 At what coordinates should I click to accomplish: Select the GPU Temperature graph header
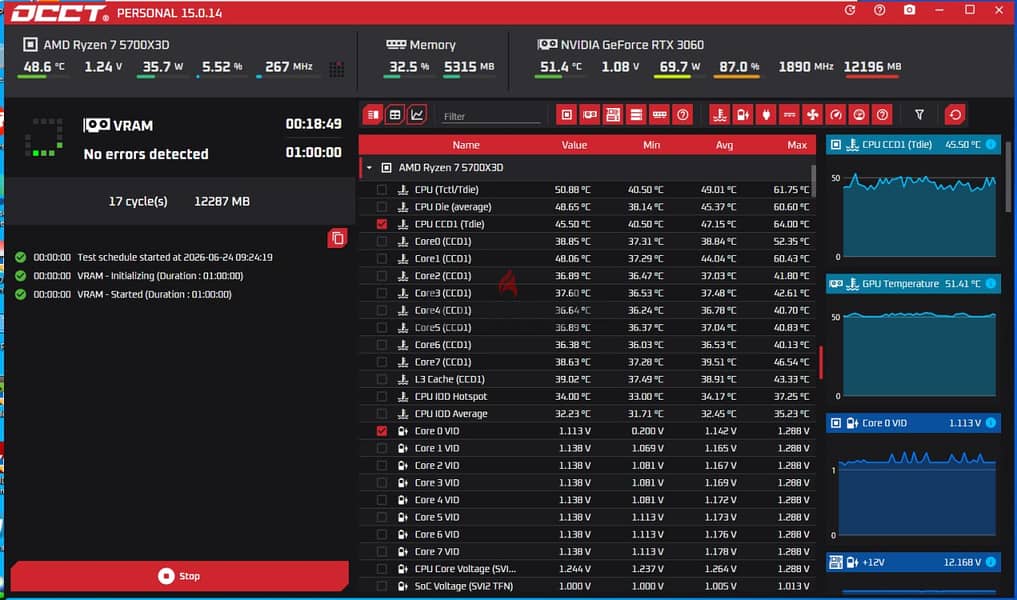(913, 283)
